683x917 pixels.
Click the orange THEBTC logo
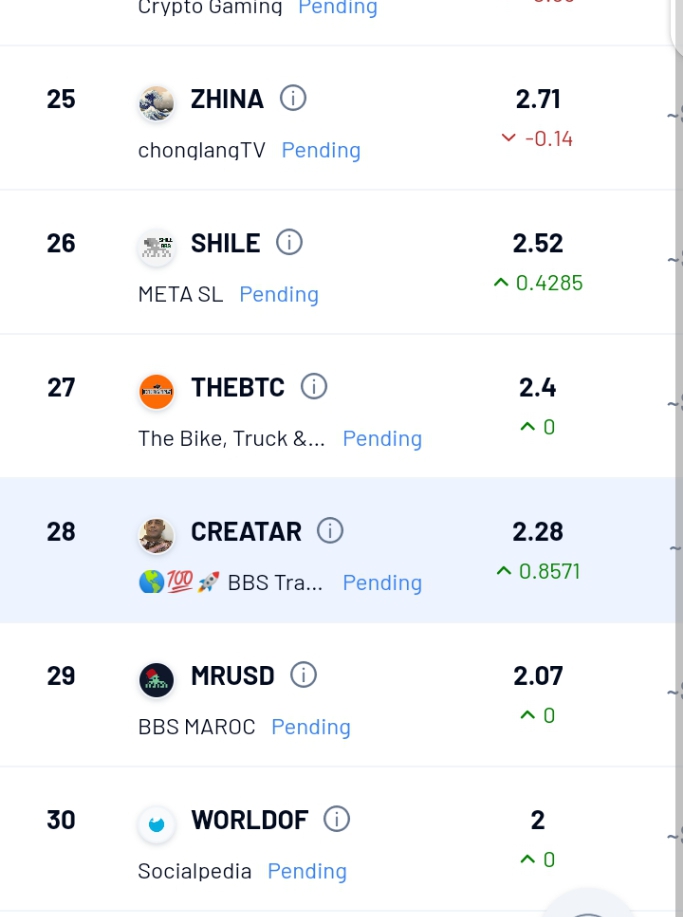pyautogui.click(x=156, y=392)
